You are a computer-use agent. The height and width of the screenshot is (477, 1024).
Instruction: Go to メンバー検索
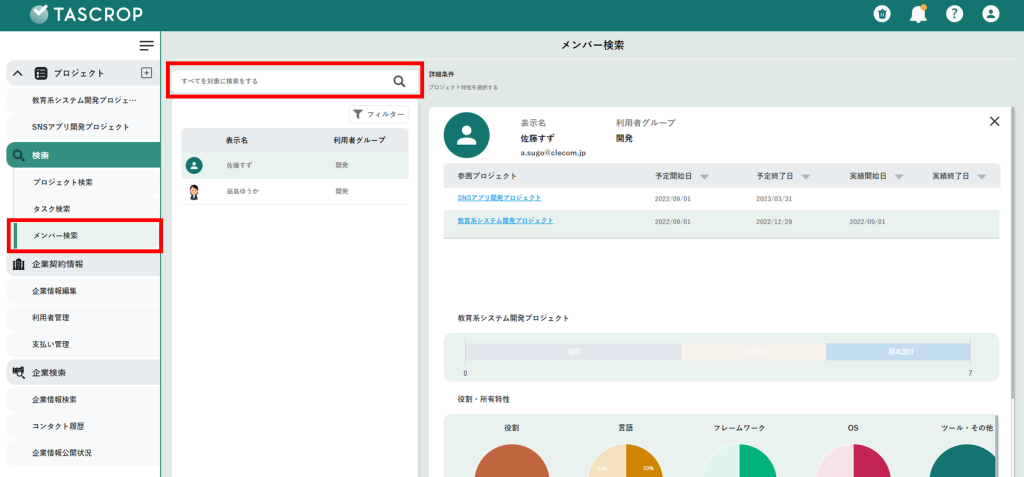tap(87, 236)
